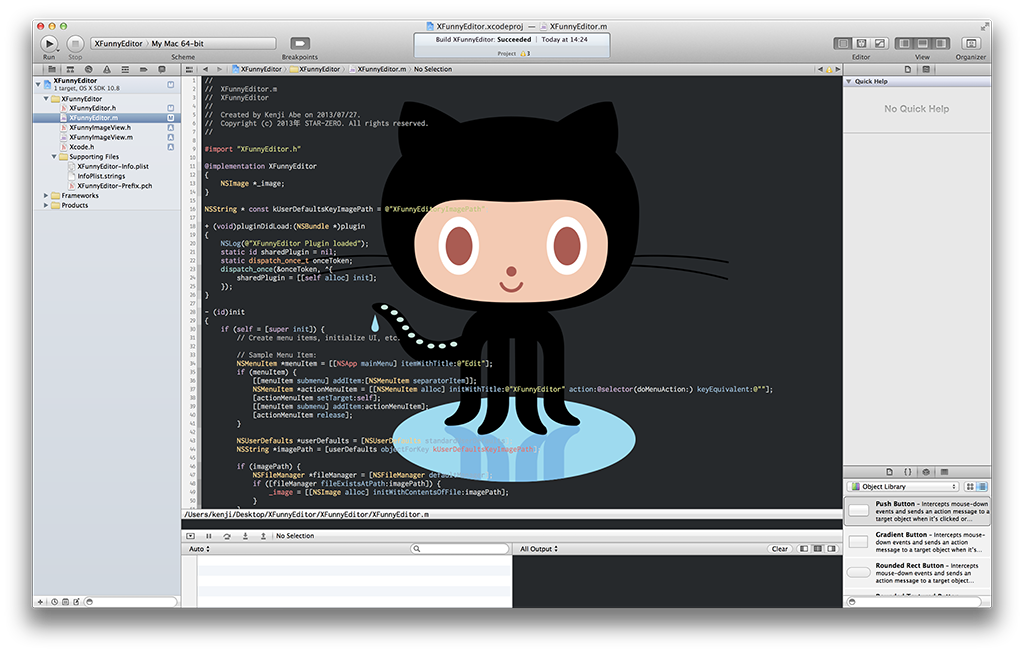This screenshot has height=653, width=1024.
Task: Open the All Output filter menu
Action: [539, 549]
